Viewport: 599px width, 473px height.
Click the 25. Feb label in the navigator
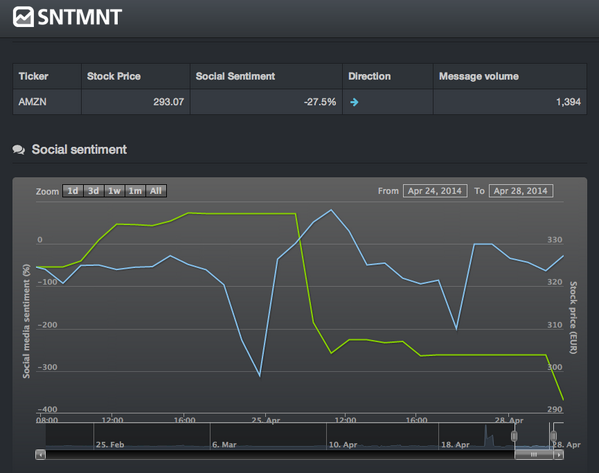point(110,445)
